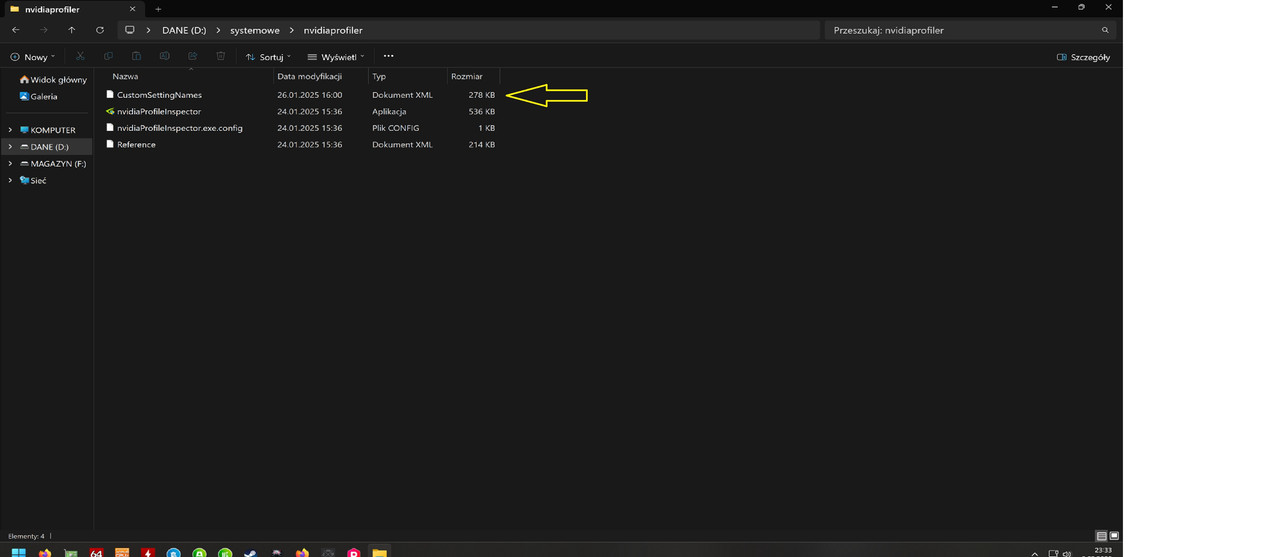Click the red 64 taskbar icon

click(x=96, y=552)
